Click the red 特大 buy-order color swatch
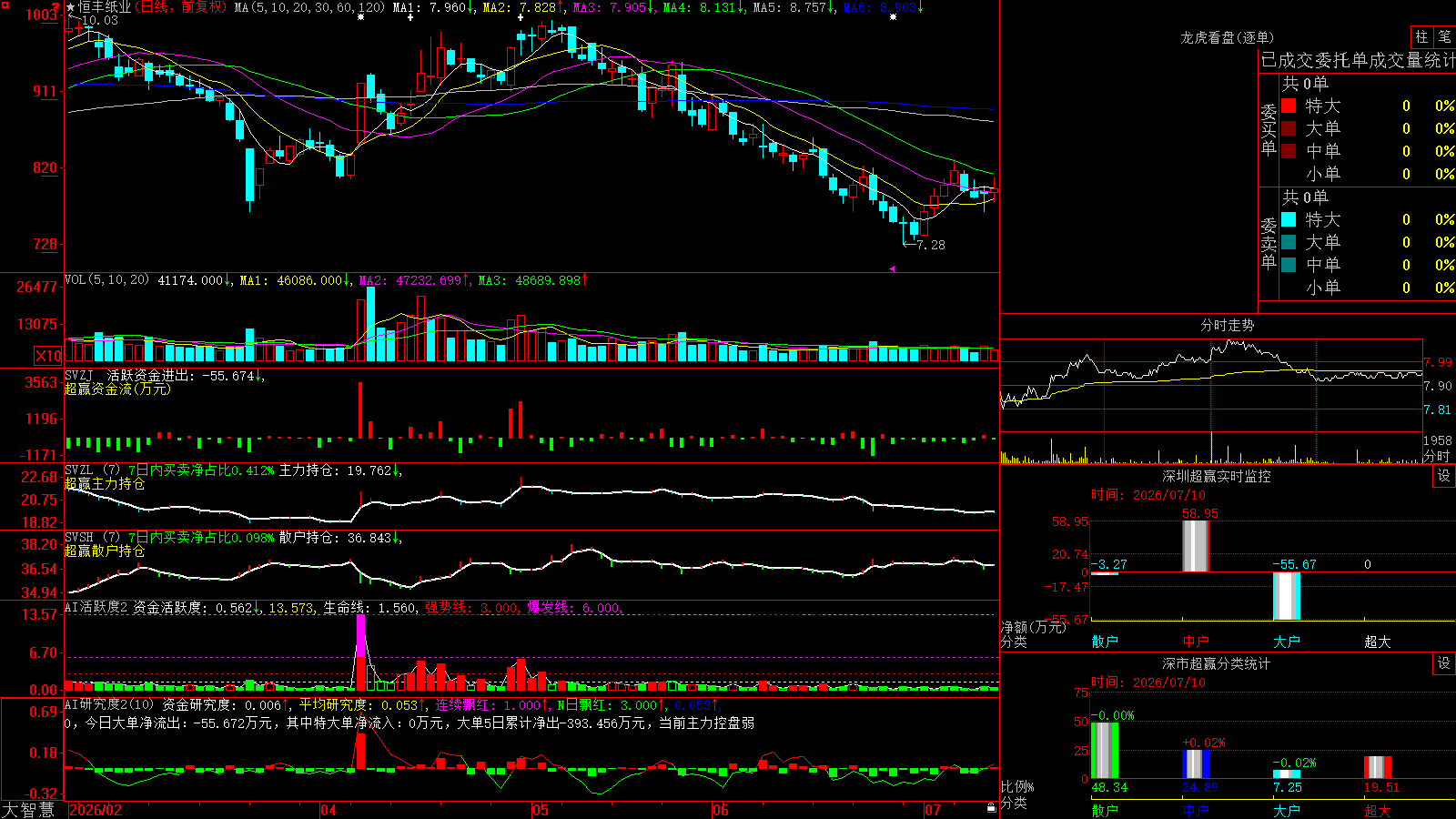Viewport: 1456px width, 819px height. click(x=1289, y=106)
